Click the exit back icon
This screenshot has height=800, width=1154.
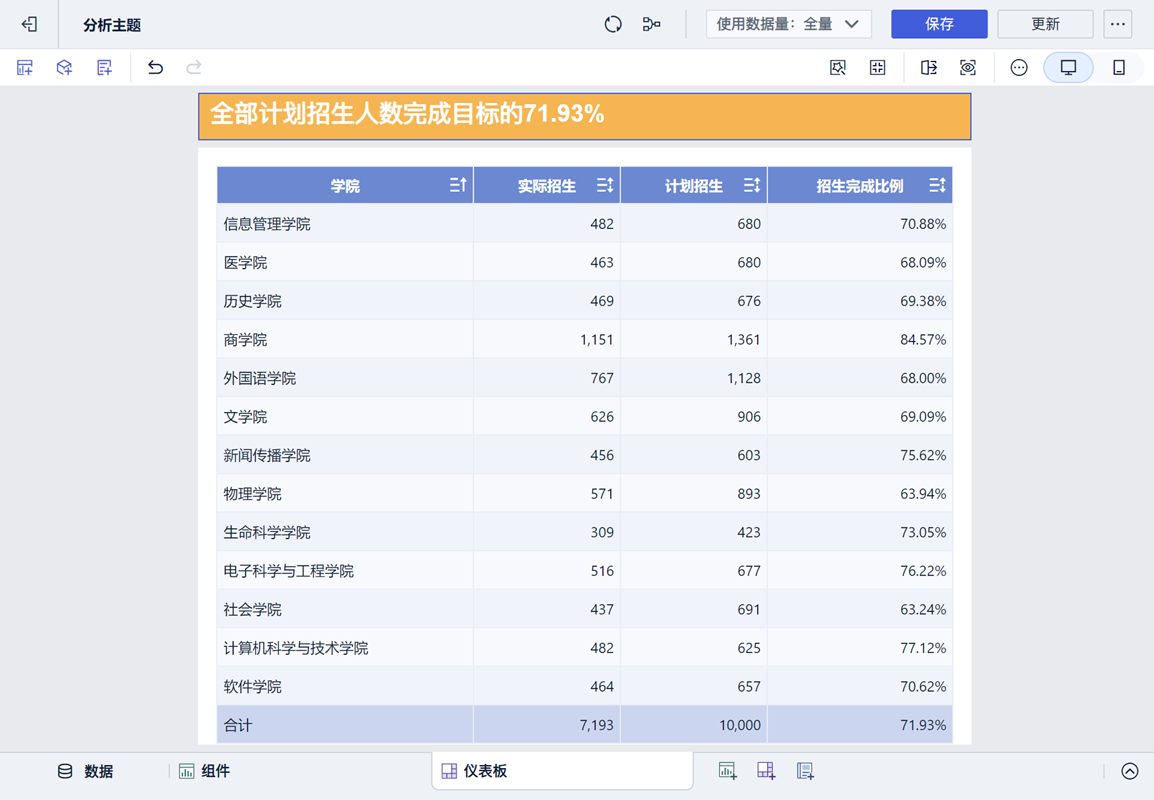[29, 24]
